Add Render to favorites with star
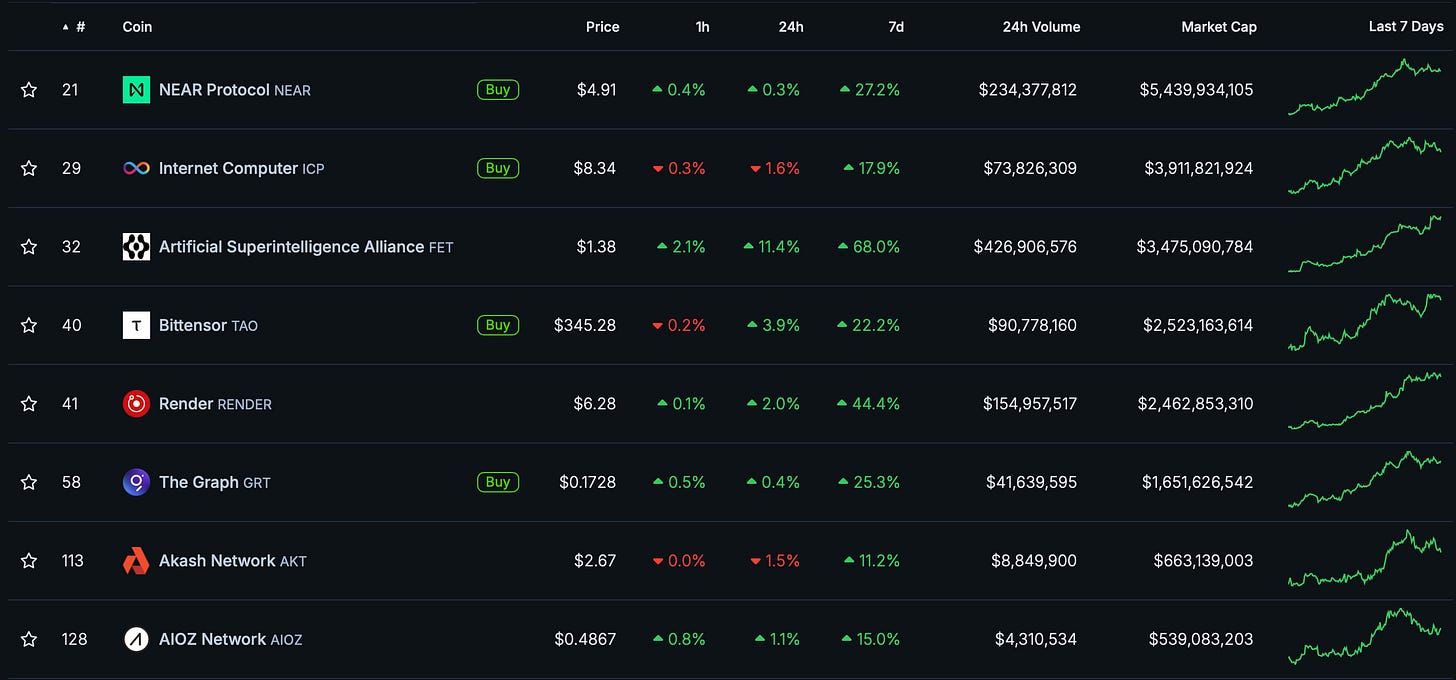 coord(29,404)
